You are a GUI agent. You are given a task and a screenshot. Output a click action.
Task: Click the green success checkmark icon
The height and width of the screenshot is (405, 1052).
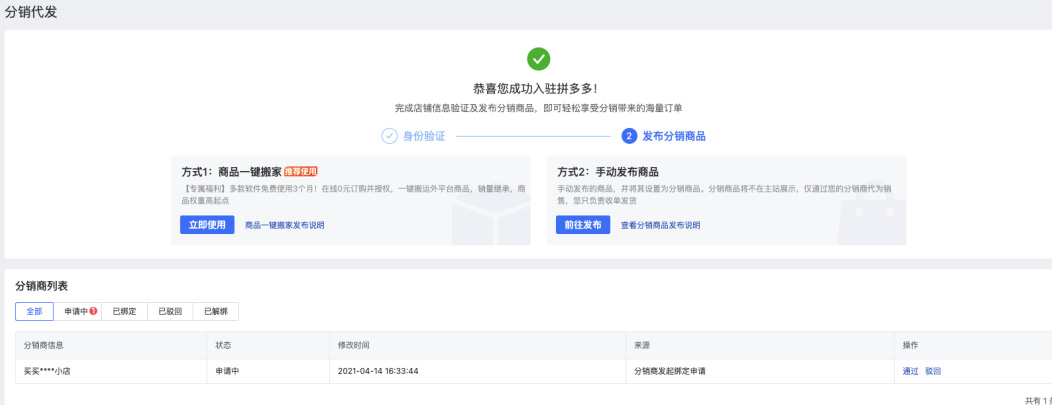click(538, 59)
